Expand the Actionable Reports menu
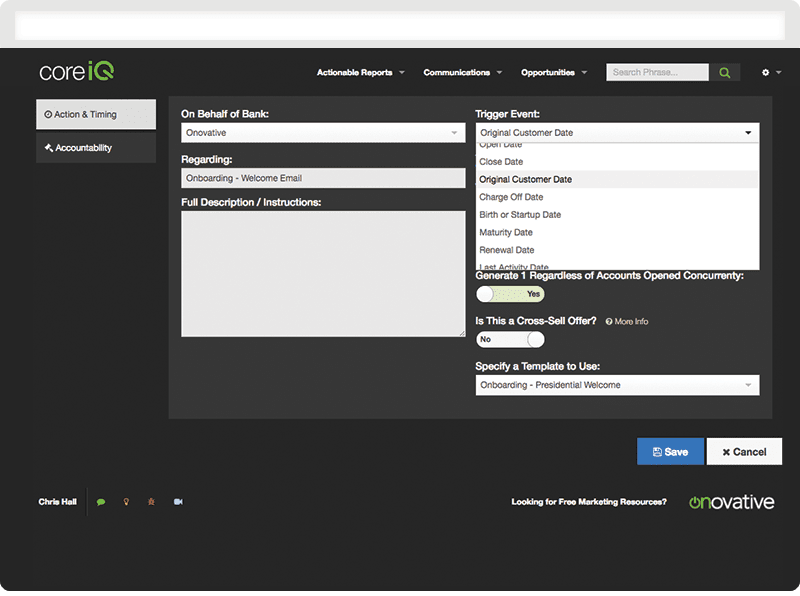The image size is (800, 596). point(361,72)
